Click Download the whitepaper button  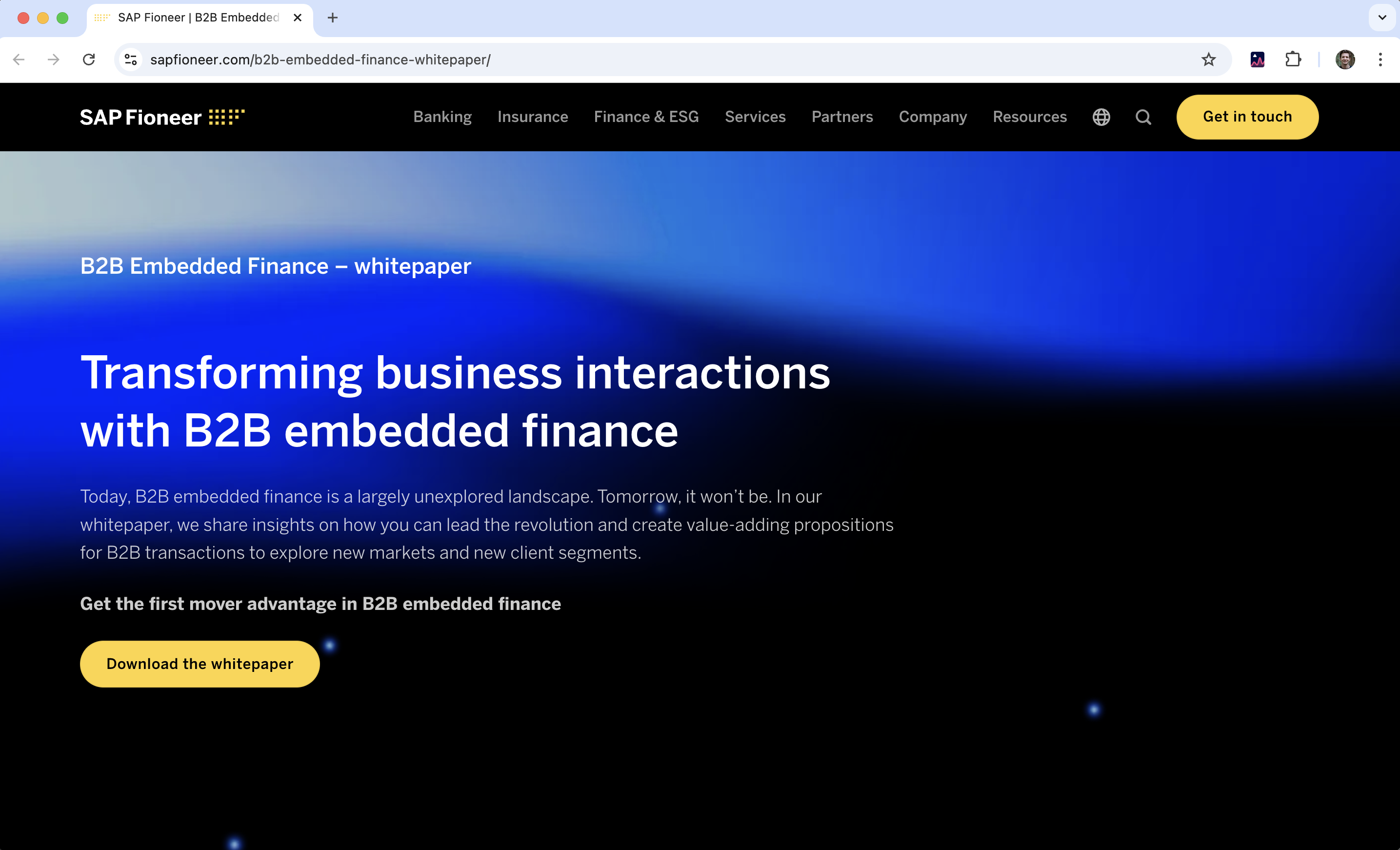click(200, 664)
